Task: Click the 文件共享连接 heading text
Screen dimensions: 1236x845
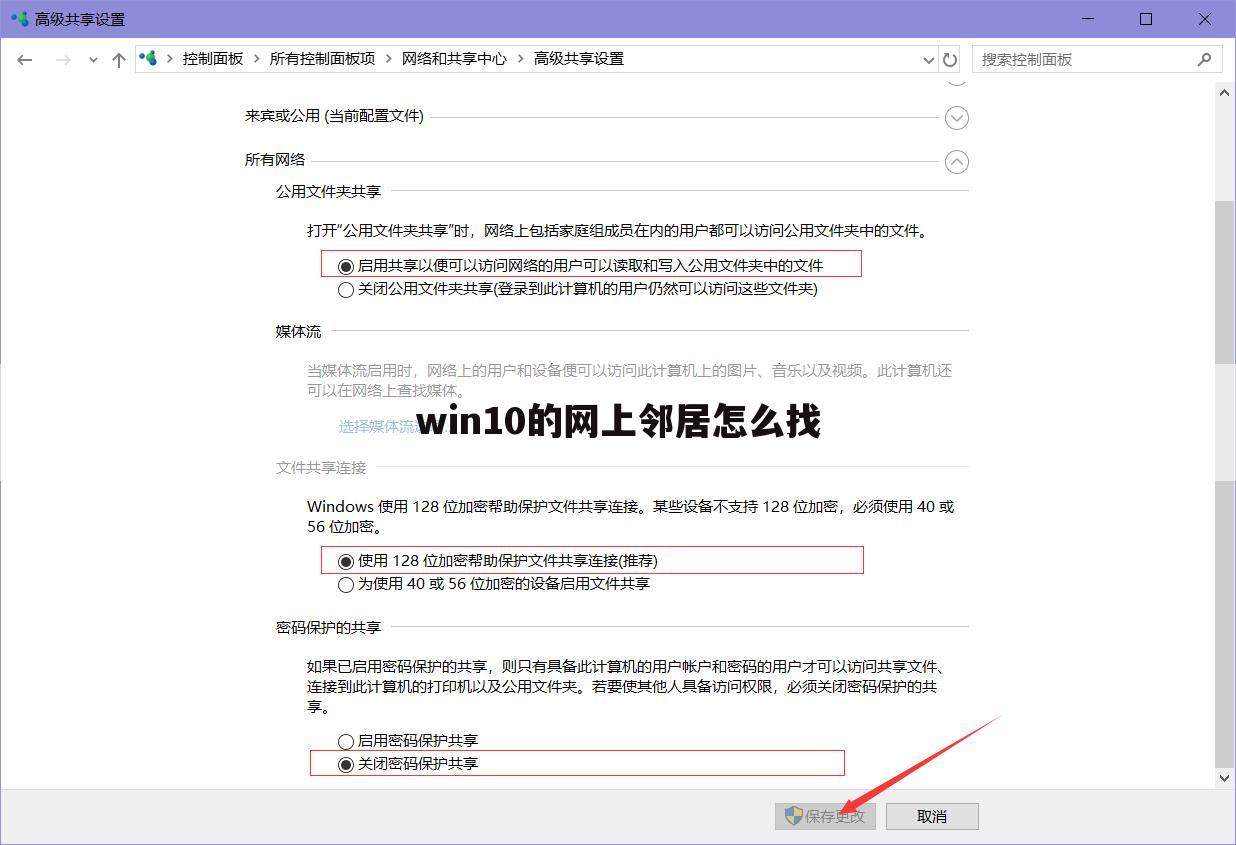Action: pyautogui.click(x=321, y=467)
